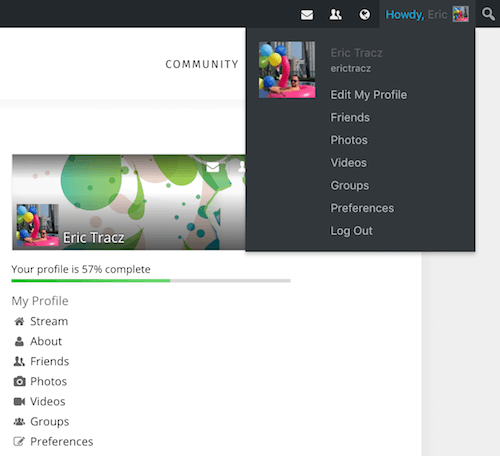Image resolution: width=500 pixels, height=456 pixels.
Task: Click the person icon on profile cover
Action: pos(242,167)
